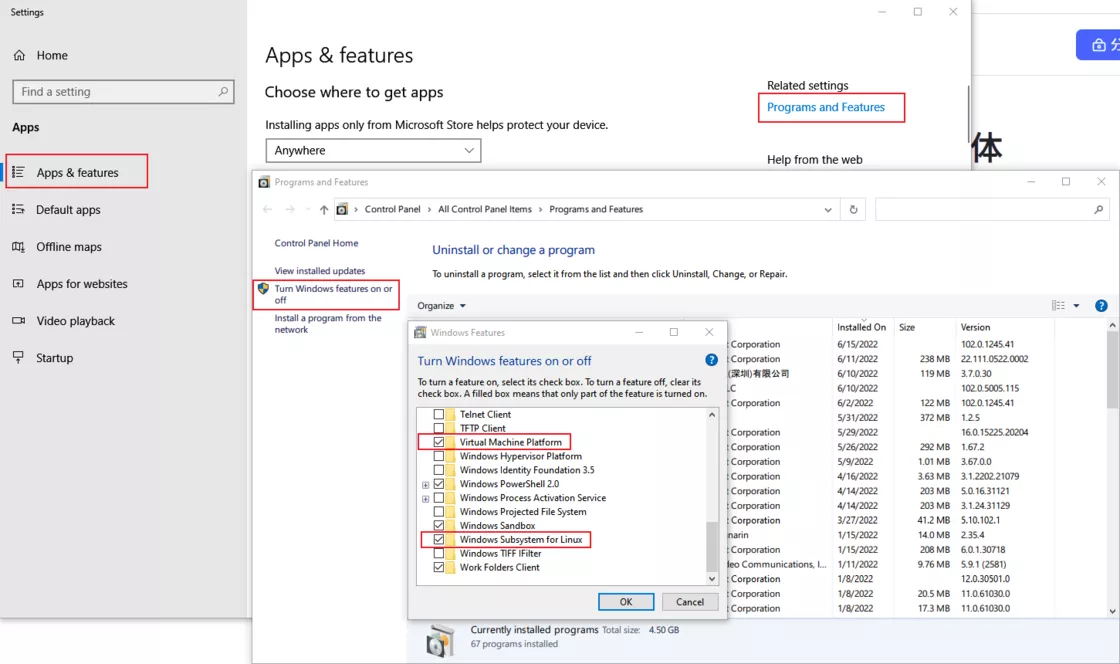Enable the Telnet Client feature
The width and height of the screenshot is (1120, 664).
439,414
